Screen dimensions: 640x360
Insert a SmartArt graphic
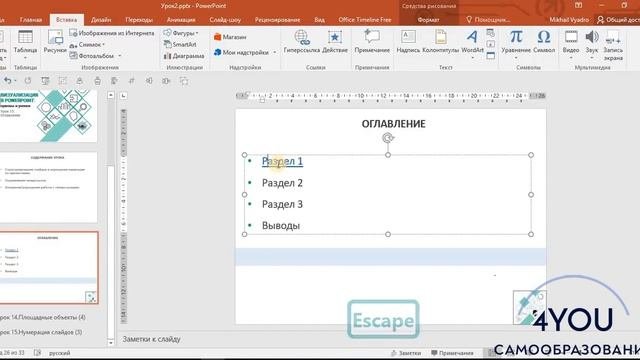coord(180,44)
